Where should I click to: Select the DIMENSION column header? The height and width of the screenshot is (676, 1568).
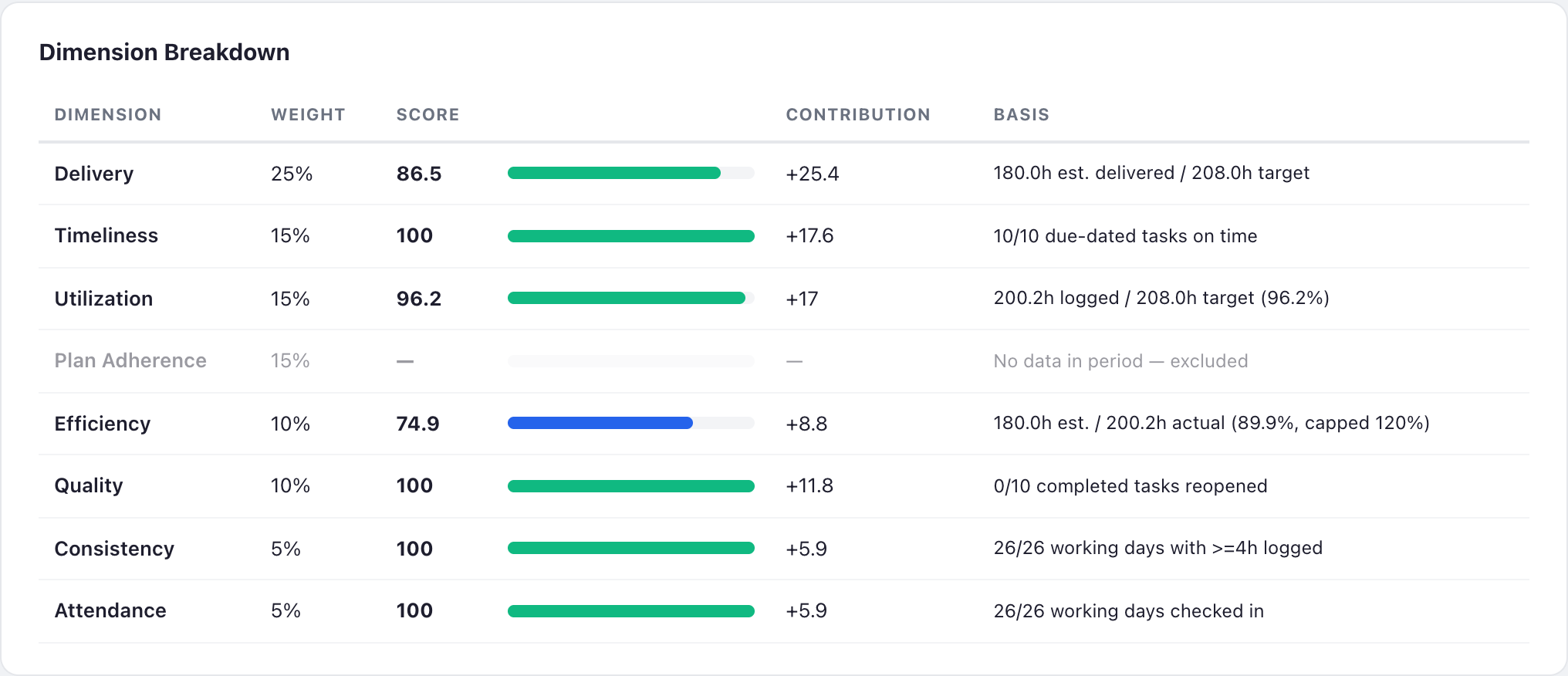pyautogui.click(x=108, y=115)
